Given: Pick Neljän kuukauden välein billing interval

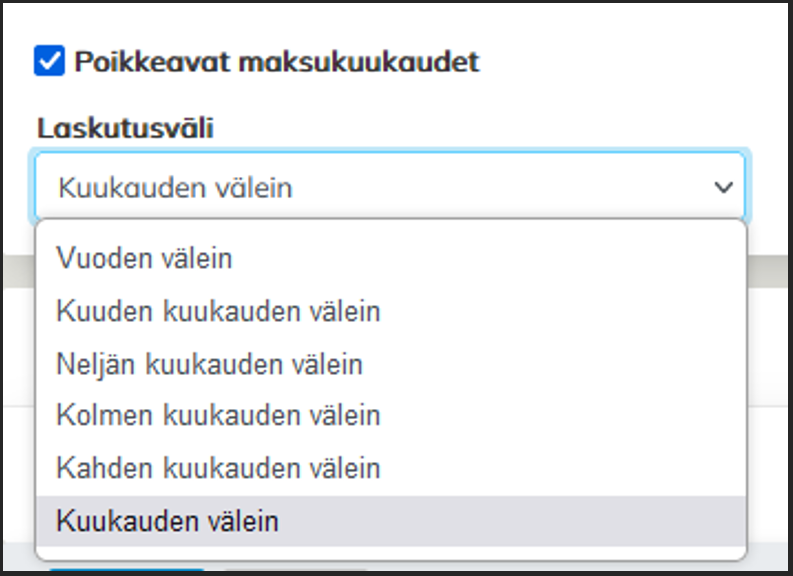Looking at the screenshot, I should click(210, 364).
